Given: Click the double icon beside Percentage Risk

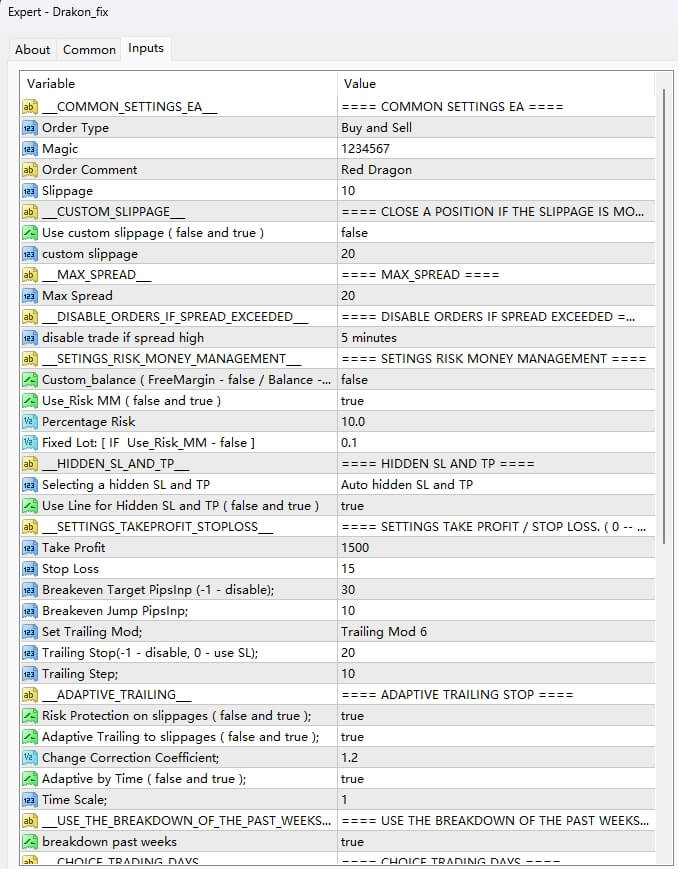Looking at the screenshot, I should click(29, 422).
